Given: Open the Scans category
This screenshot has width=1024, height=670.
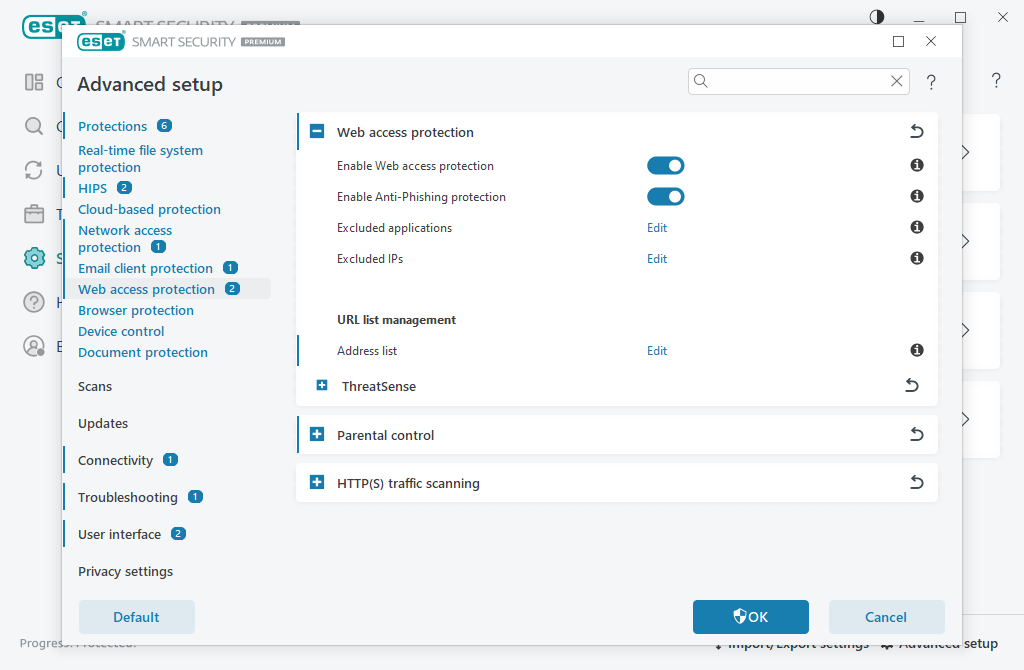Looking at the screenshot, I should coord(95,387).
